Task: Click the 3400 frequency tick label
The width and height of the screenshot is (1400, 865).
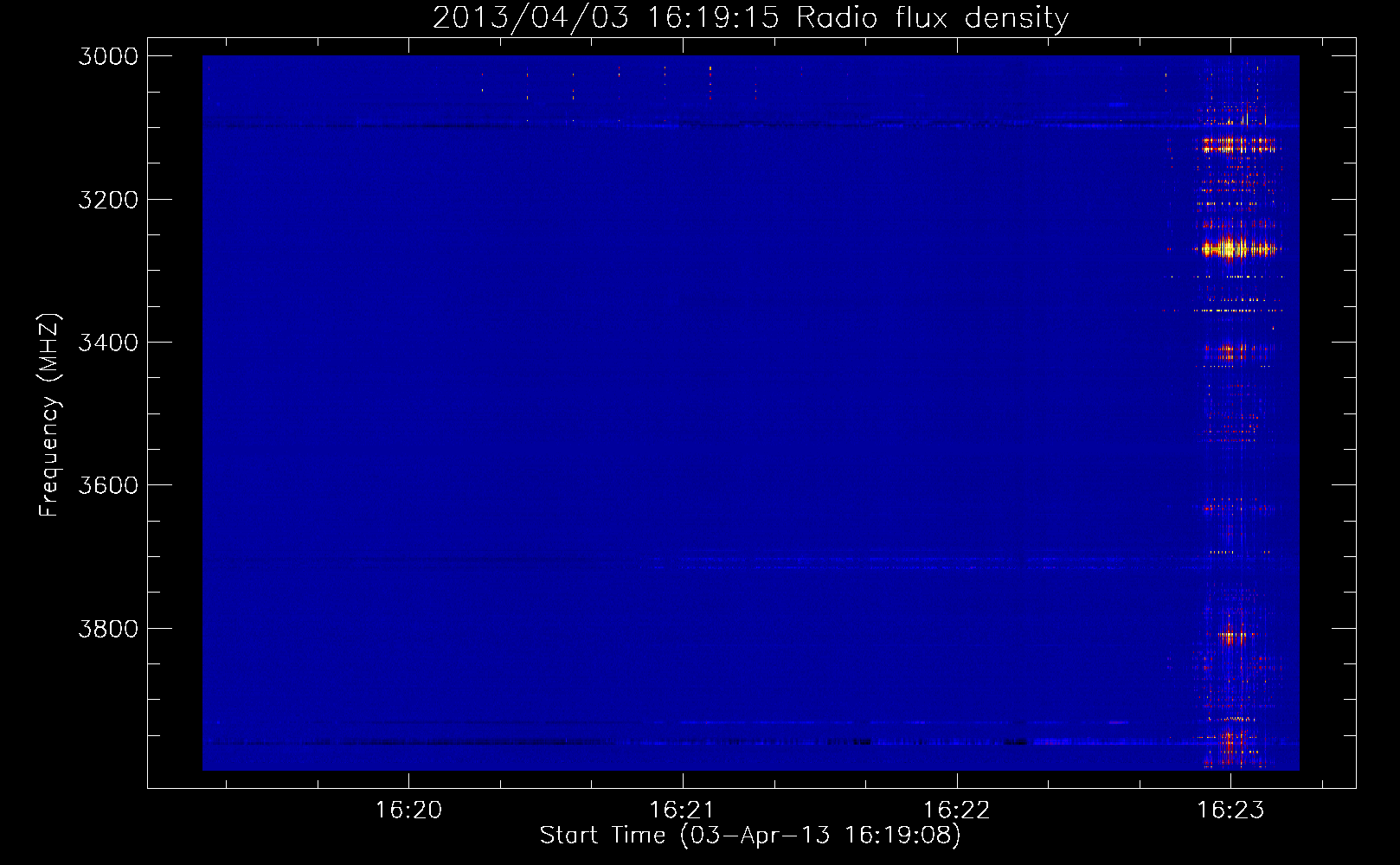Action: click(108, 343)
